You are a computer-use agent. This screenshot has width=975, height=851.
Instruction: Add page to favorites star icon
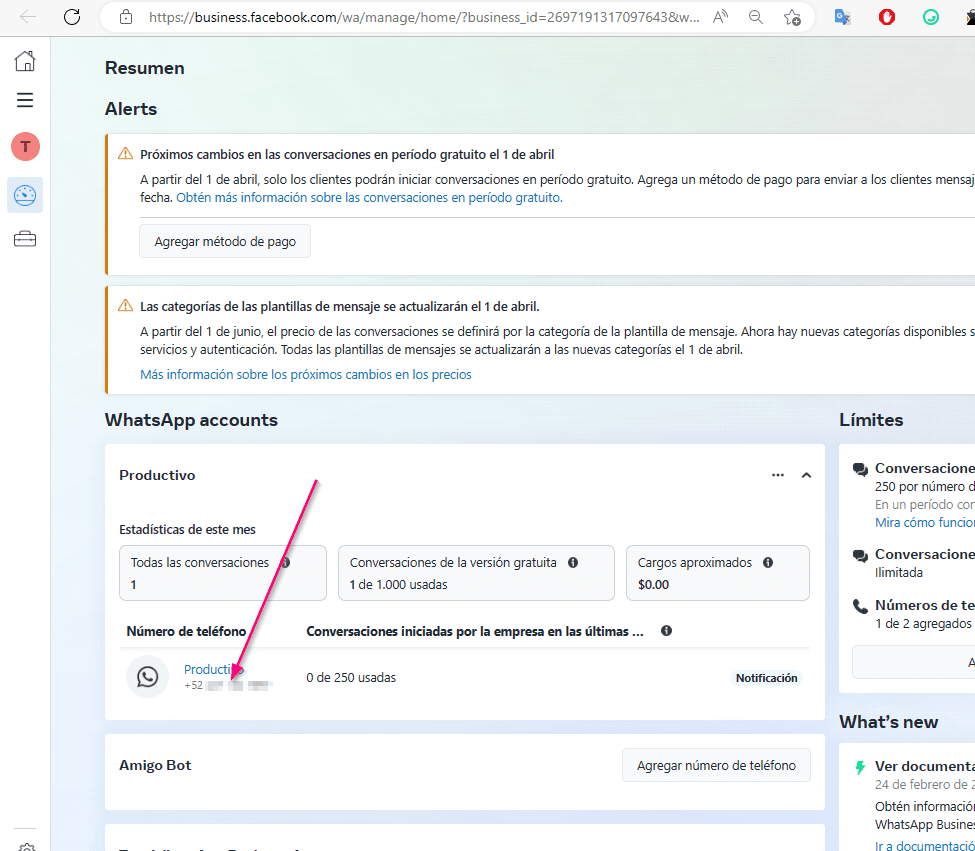(x=792, y=17)
